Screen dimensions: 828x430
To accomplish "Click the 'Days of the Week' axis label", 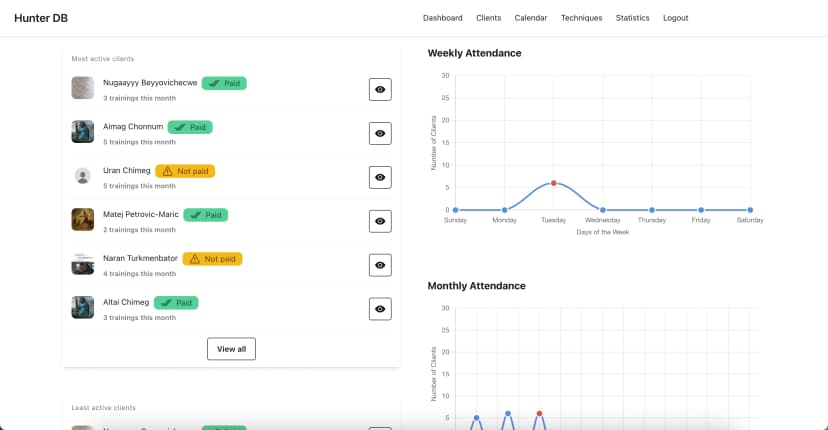I will tap(603, 232).
